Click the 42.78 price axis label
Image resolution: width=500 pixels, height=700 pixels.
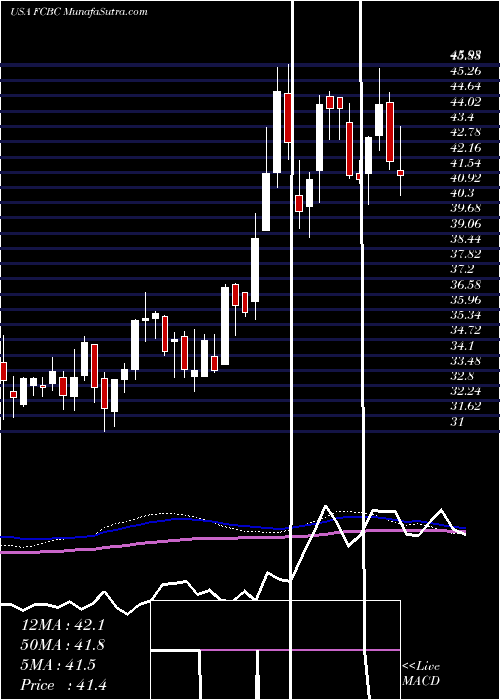[466, 132]
